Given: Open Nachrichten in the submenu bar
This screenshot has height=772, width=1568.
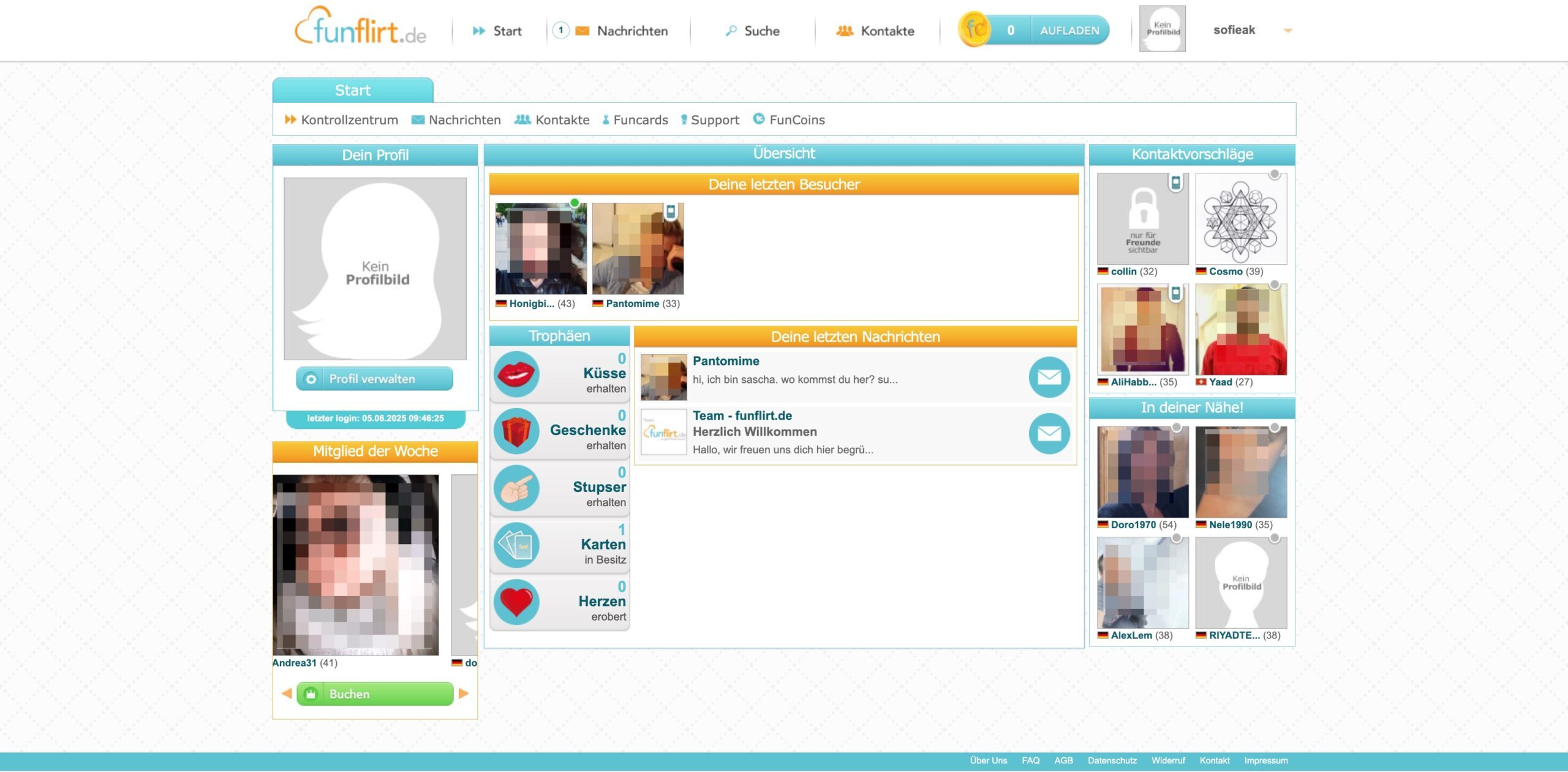Looking at the screenshot, I should click(456, 120).
